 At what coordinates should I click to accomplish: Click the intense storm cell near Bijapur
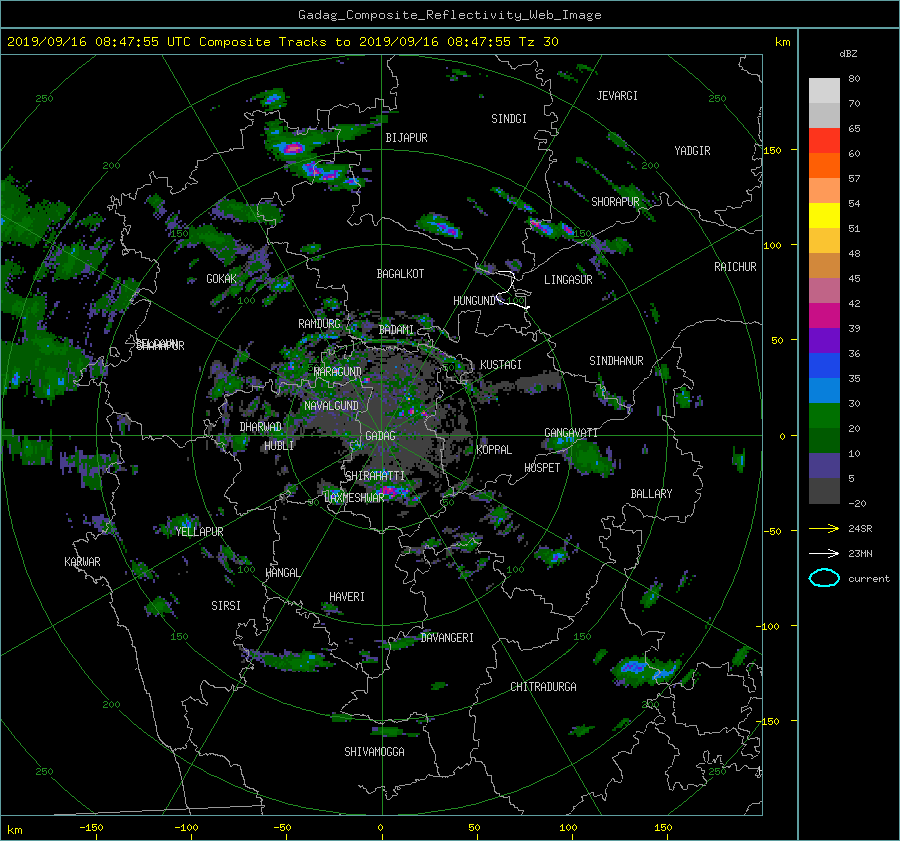[x=294, y=149]
